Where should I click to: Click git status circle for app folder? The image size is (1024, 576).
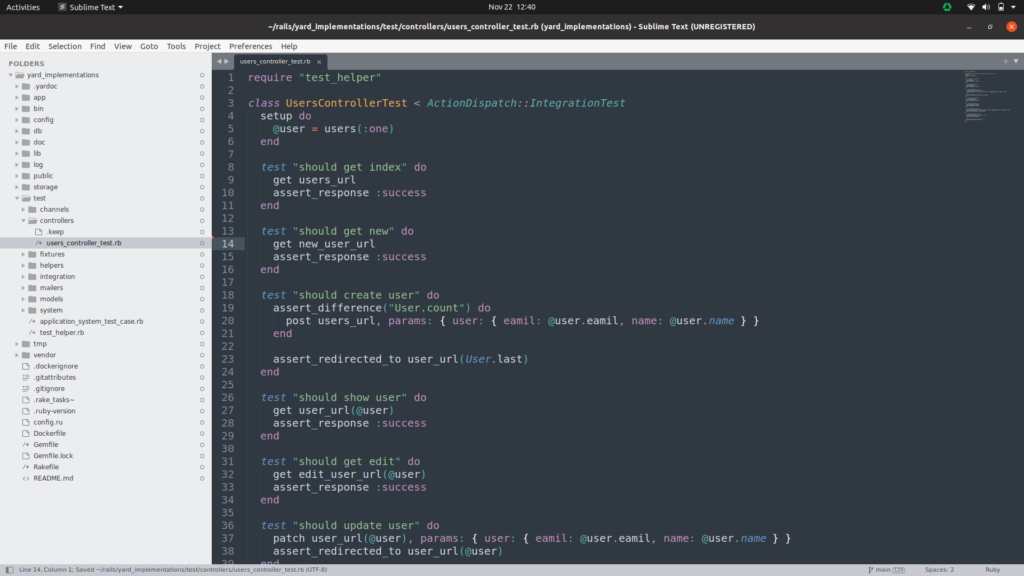[202, 97]
